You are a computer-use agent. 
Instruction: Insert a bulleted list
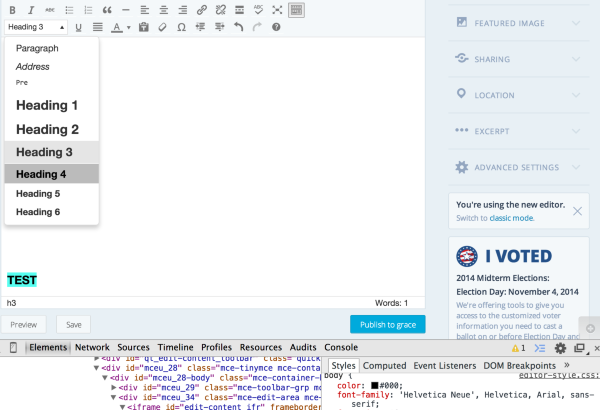[x=69, y=10]
